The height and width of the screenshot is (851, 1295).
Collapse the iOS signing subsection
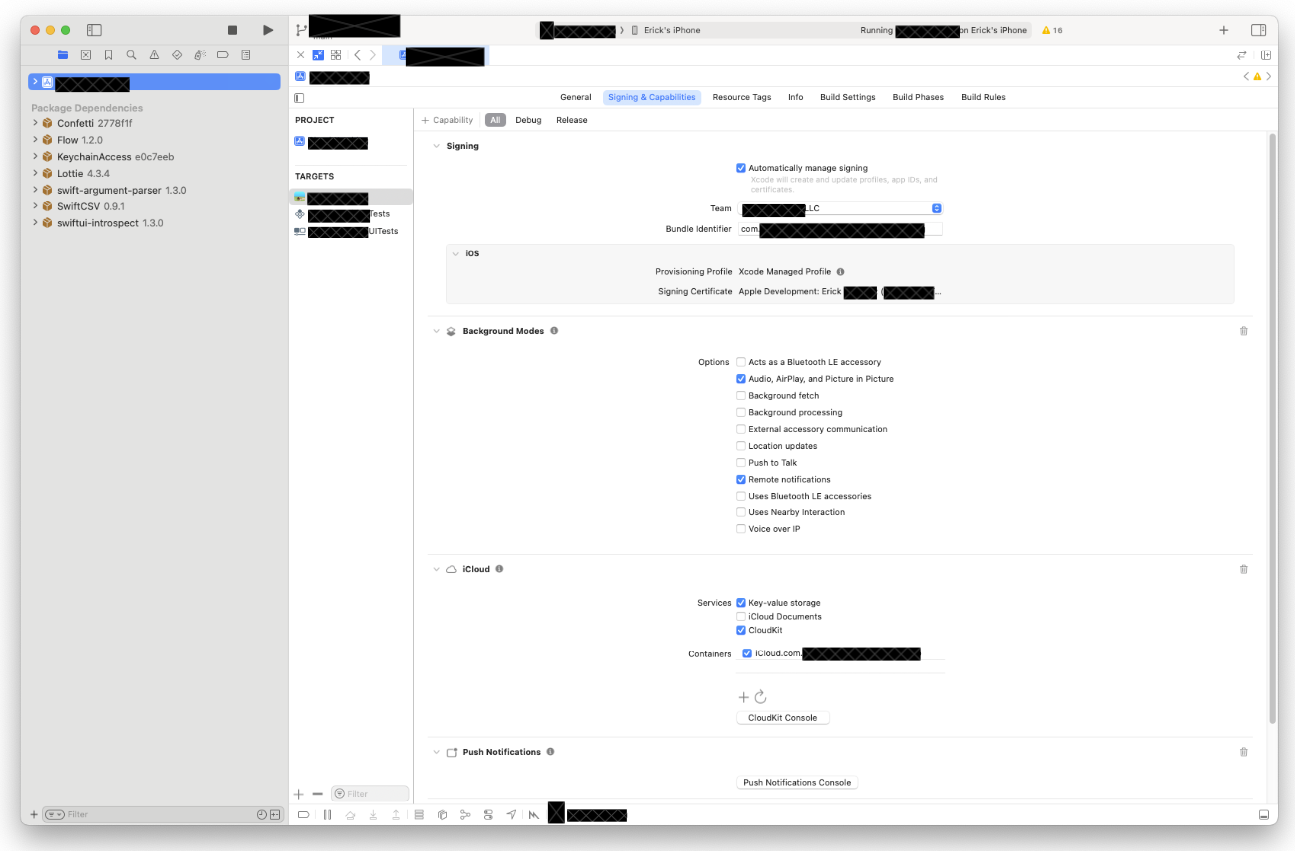456,254
